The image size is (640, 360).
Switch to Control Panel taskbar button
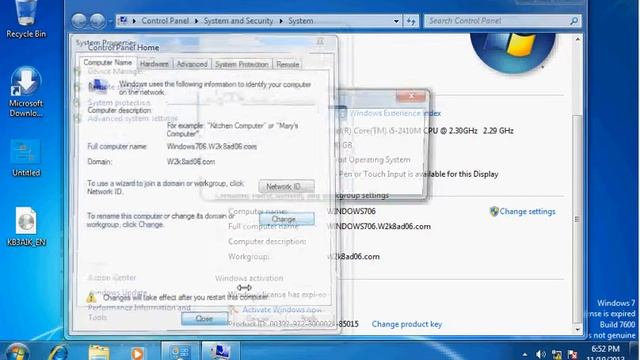180,352
